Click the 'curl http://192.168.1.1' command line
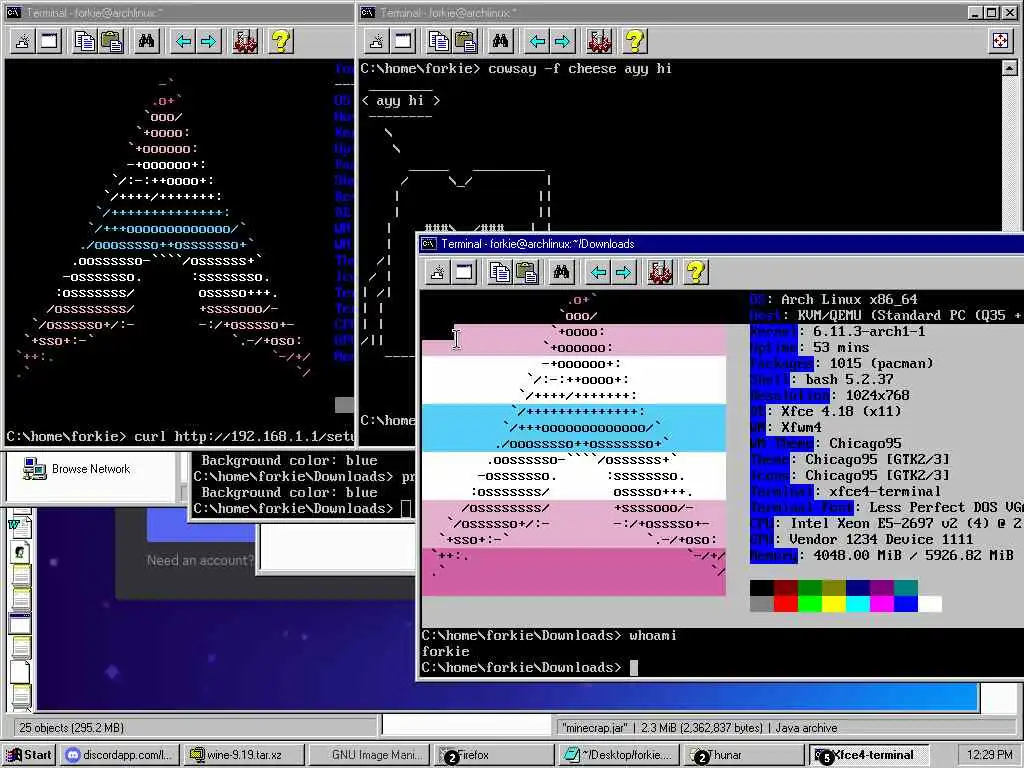1024x768 pixels. [244, 436]
